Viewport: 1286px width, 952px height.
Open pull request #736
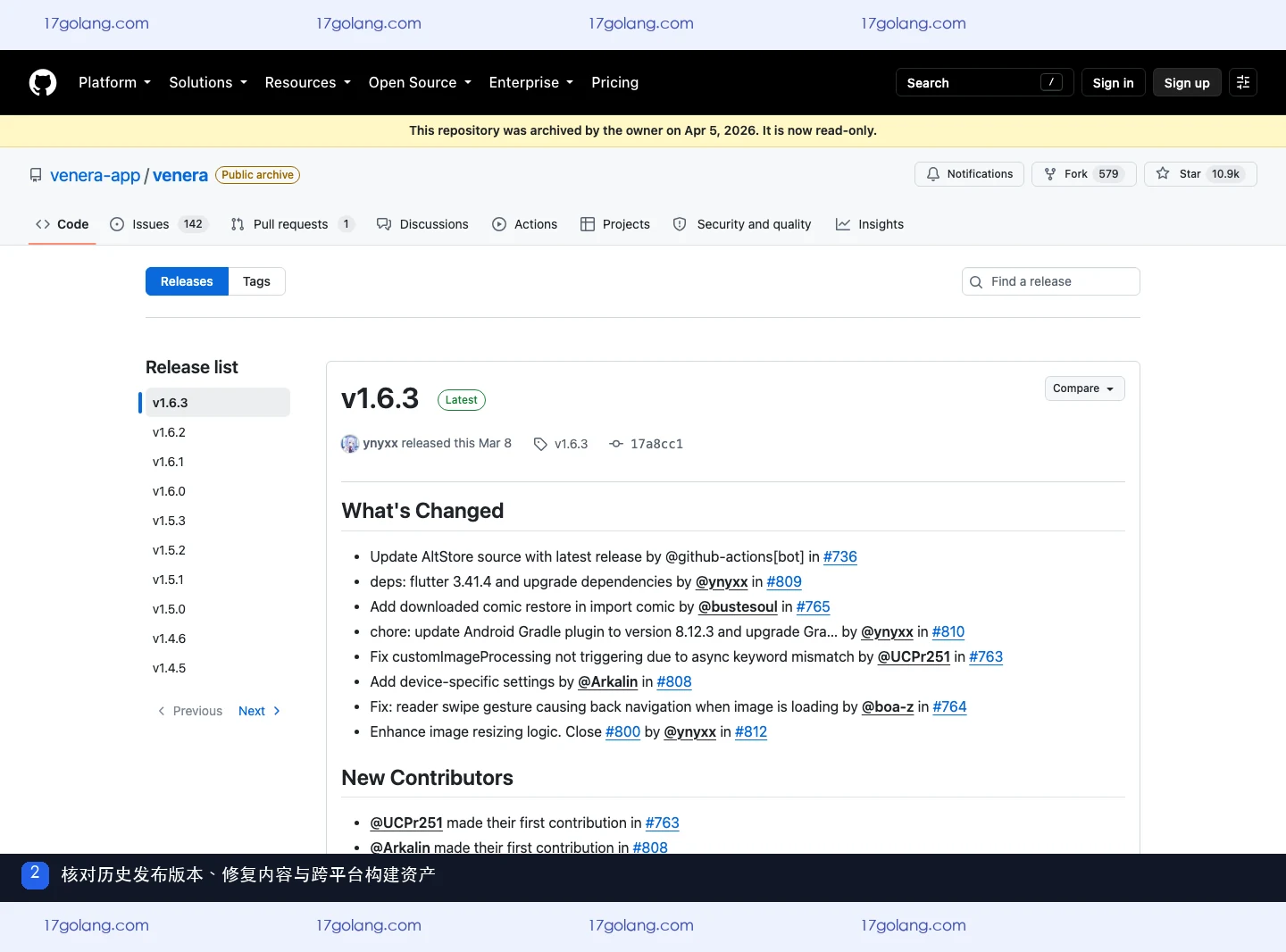pos(839,556)
